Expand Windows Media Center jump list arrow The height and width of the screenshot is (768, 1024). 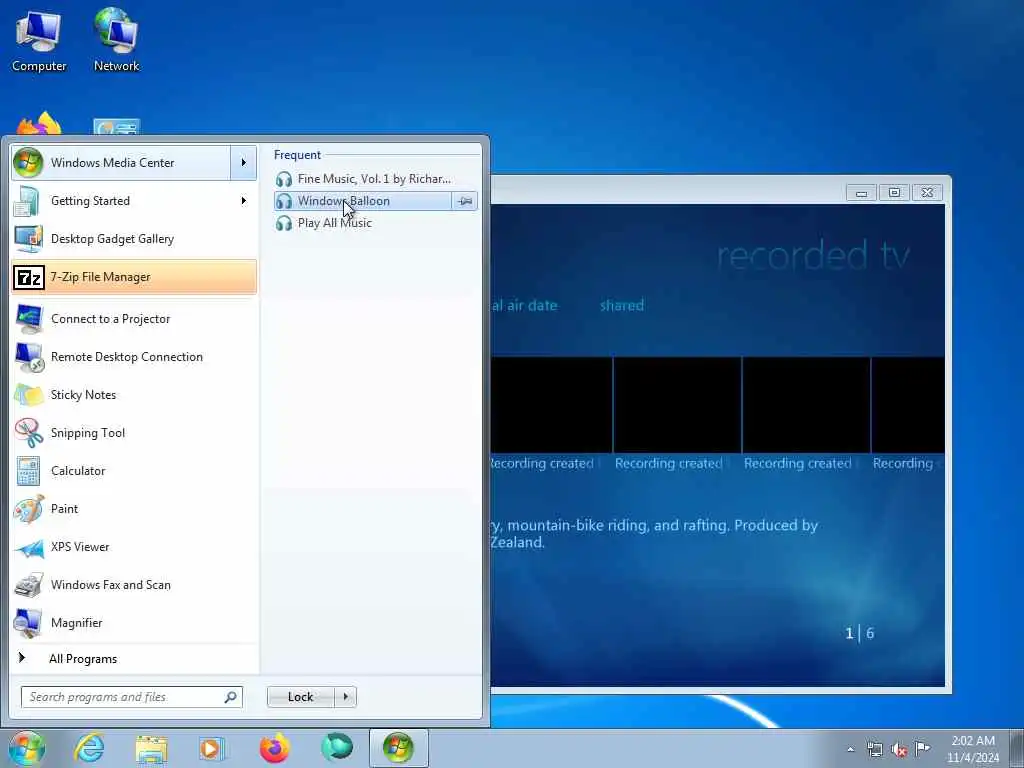click(244, 163)
